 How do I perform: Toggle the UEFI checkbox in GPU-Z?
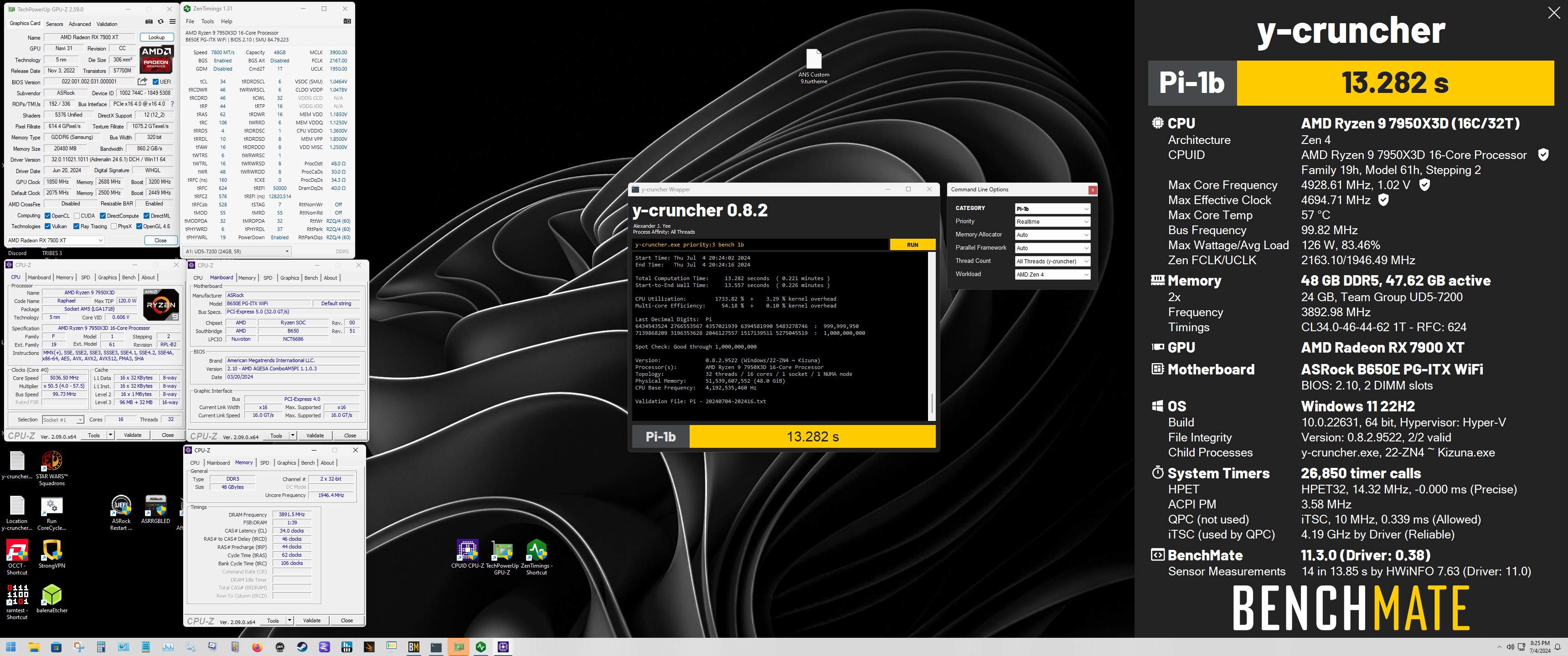point(156,82)
